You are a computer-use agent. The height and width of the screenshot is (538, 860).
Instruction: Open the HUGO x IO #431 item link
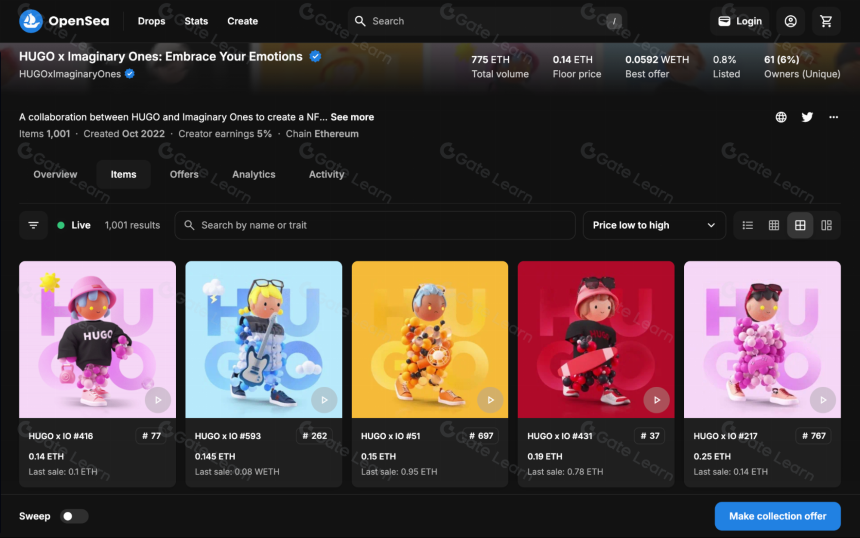pyautogui.click(x=559, y=436)
